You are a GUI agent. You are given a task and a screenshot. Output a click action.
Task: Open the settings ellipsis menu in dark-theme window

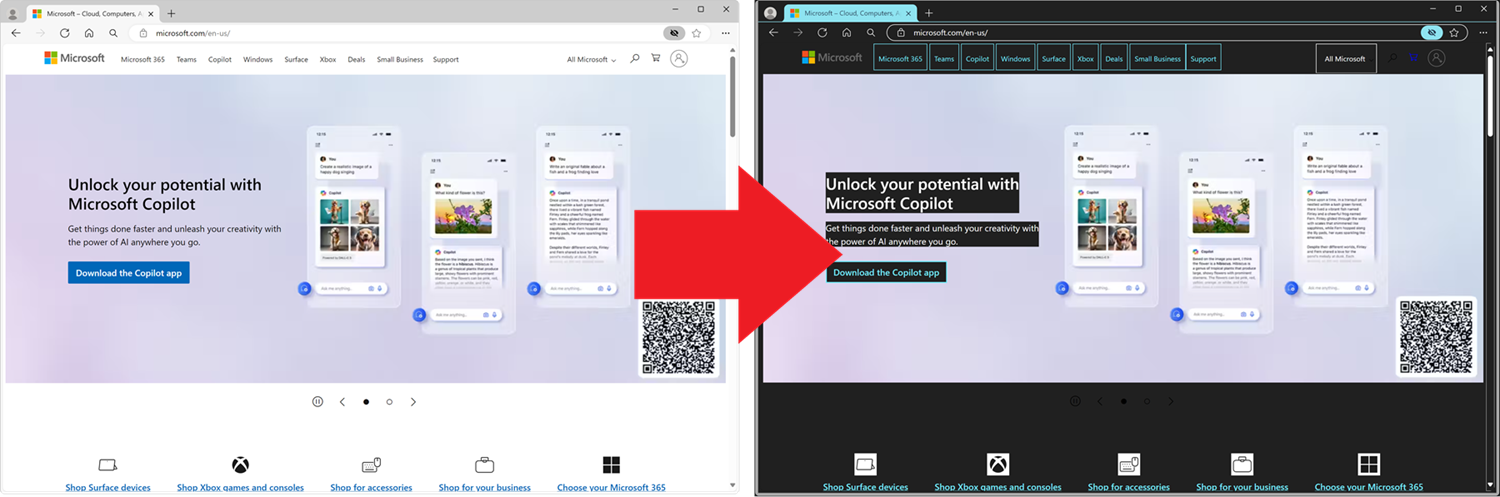(x=1483, y=33)
